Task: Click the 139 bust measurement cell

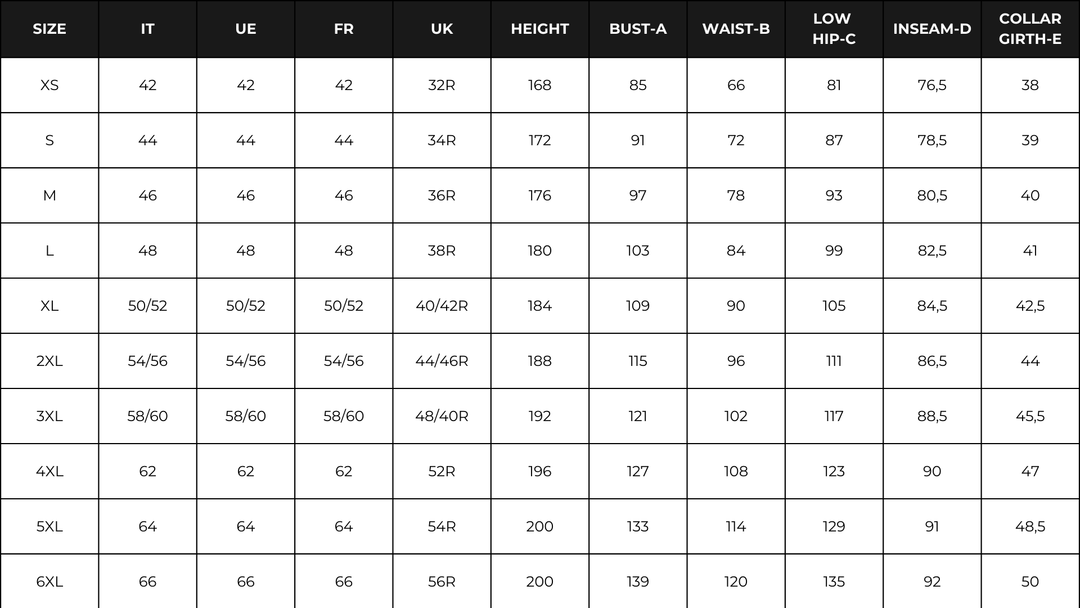Action: click(637, 581)
